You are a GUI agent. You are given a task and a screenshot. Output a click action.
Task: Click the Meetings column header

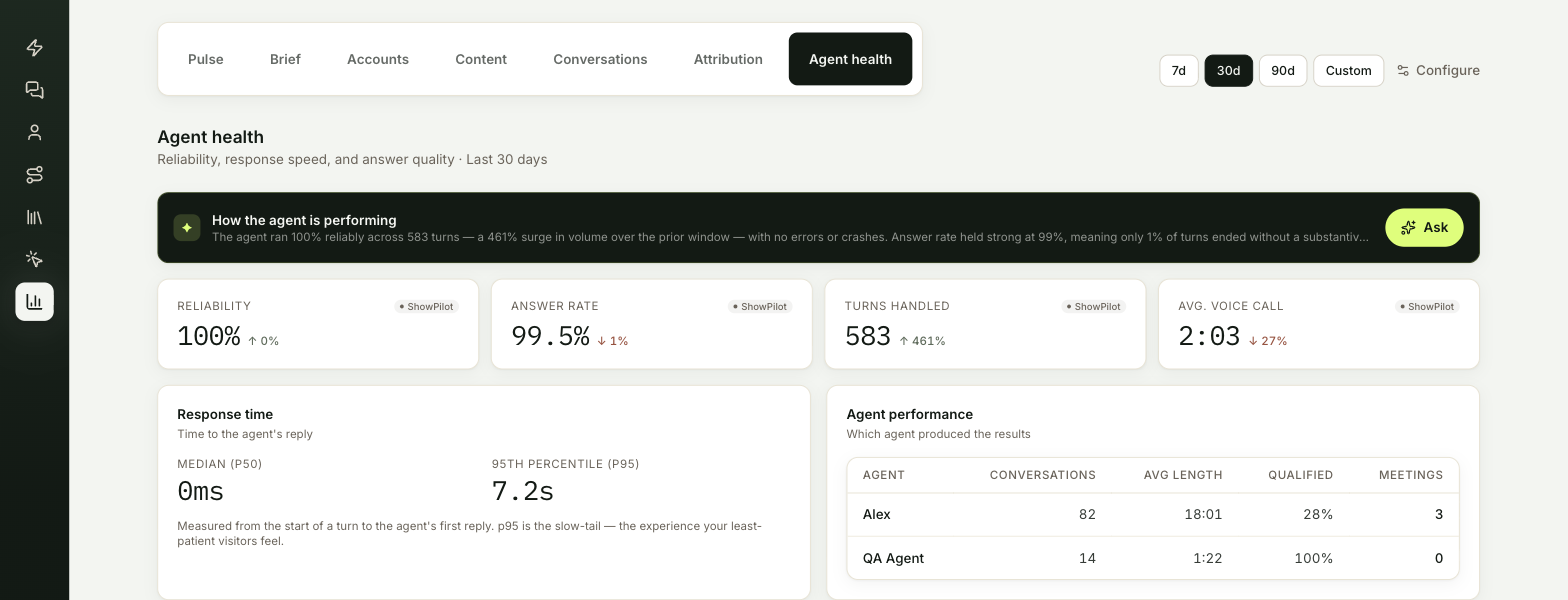[1411, 475]
